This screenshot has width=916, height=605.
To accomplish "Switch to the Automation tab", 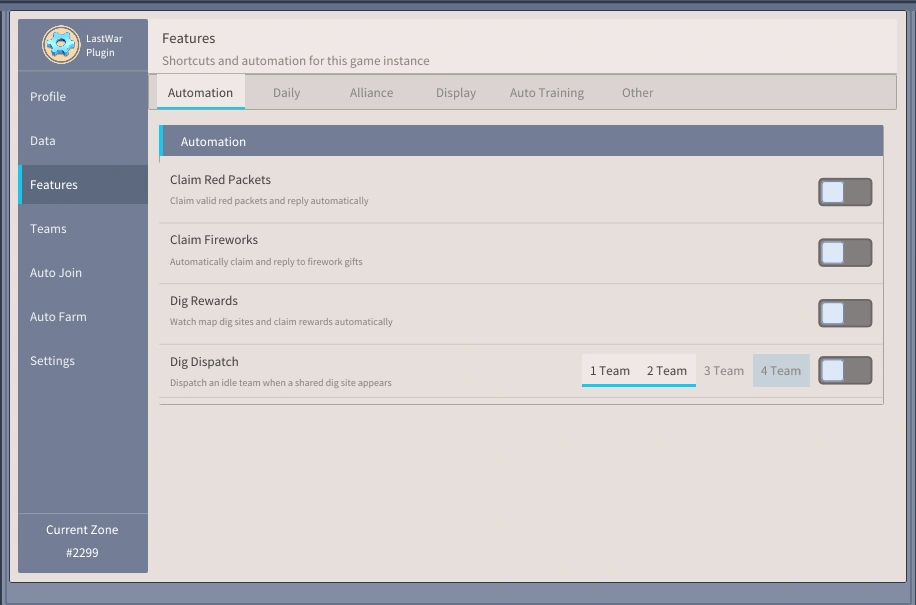I will pyautogui.click(x=200, y=92).
